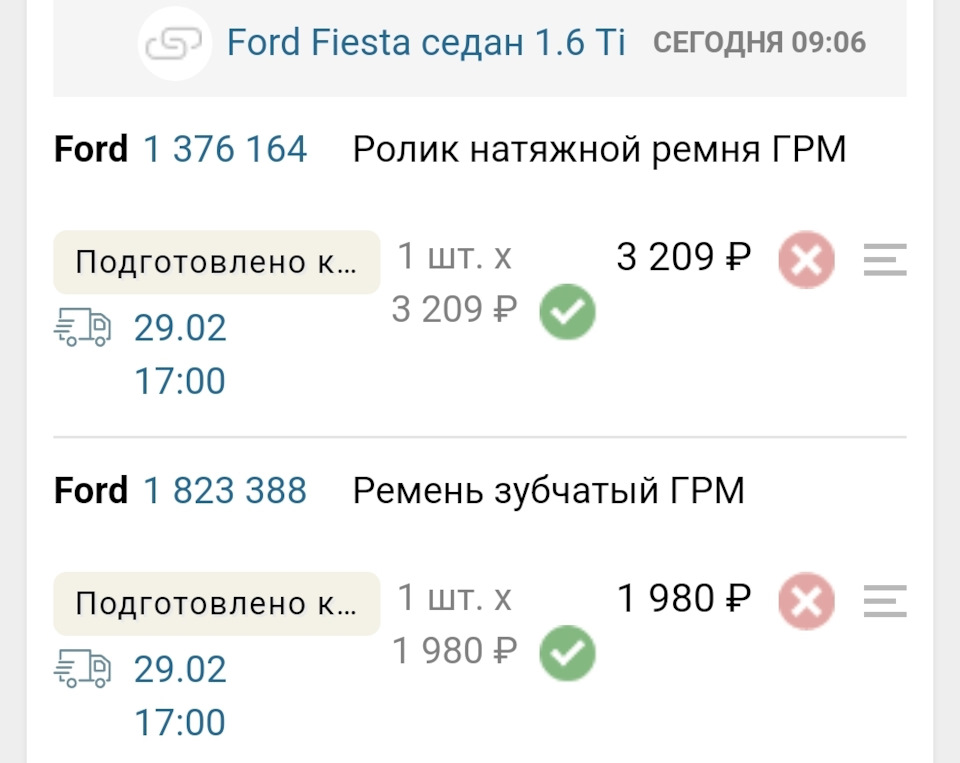Click the СЕГОДНЯ 09:06 timestamp

tap(759, 43)
